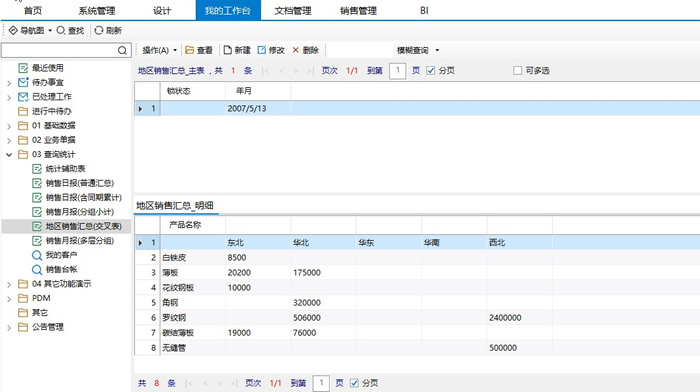Click the 导航图 navigation icon

tap(13, 30)
